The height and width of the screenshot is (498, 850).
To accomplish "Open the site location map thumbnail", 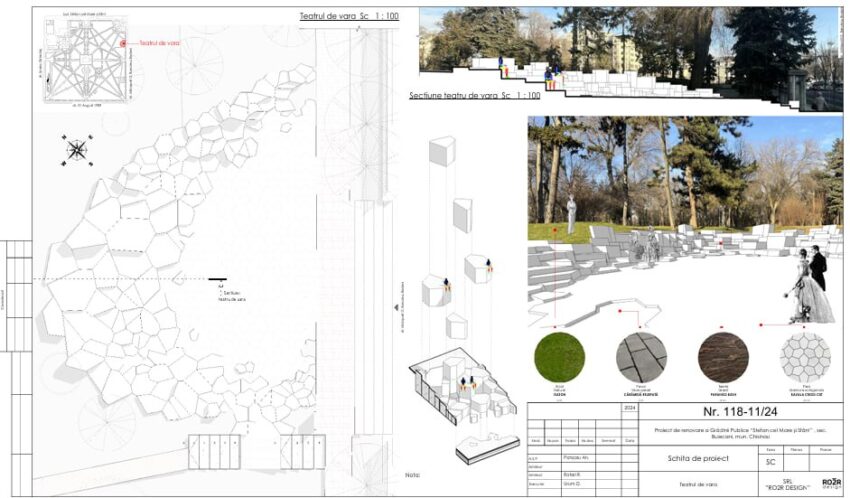I will pyautogui.click(x=78, y=59).
